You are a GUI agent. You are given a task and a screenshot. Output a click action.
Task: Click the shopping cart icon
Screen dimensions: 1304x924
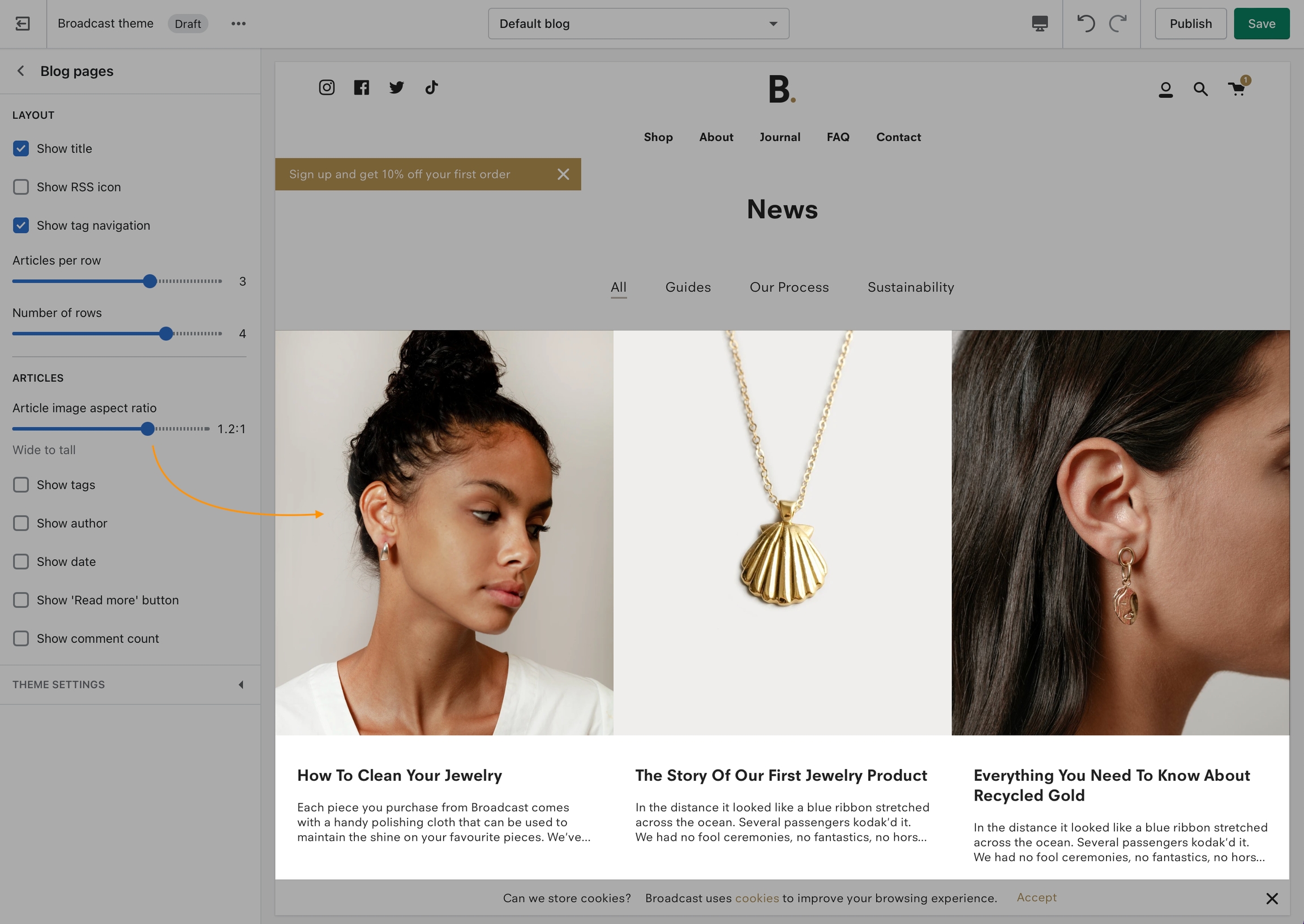point(1237,89)
